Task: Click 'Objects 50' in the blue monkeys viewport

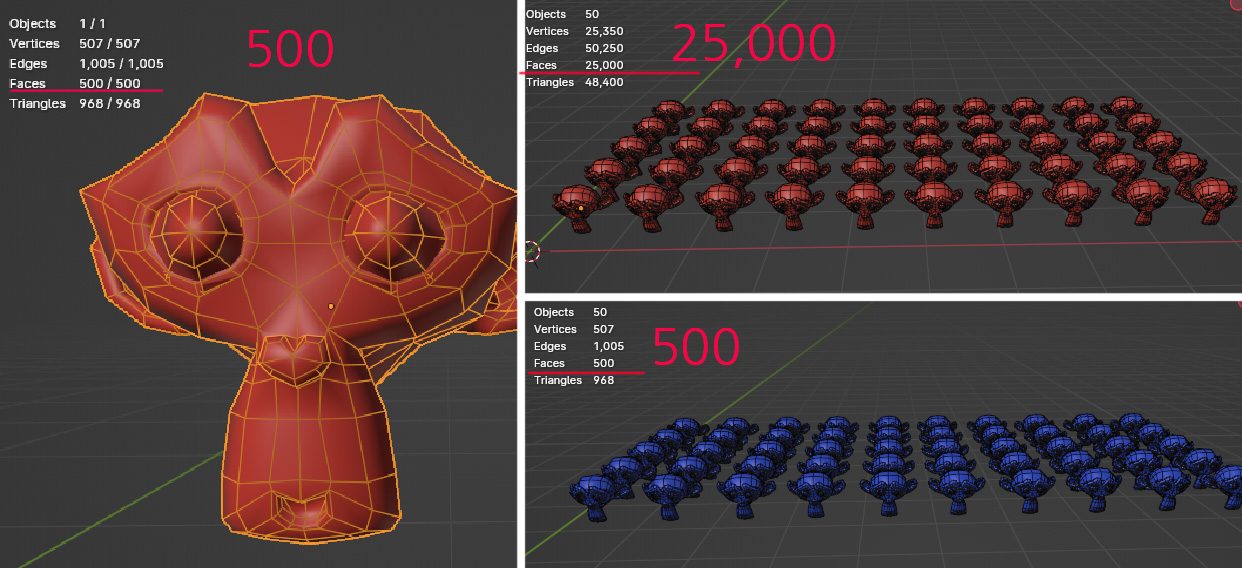Action: click(x=571, y=312)
